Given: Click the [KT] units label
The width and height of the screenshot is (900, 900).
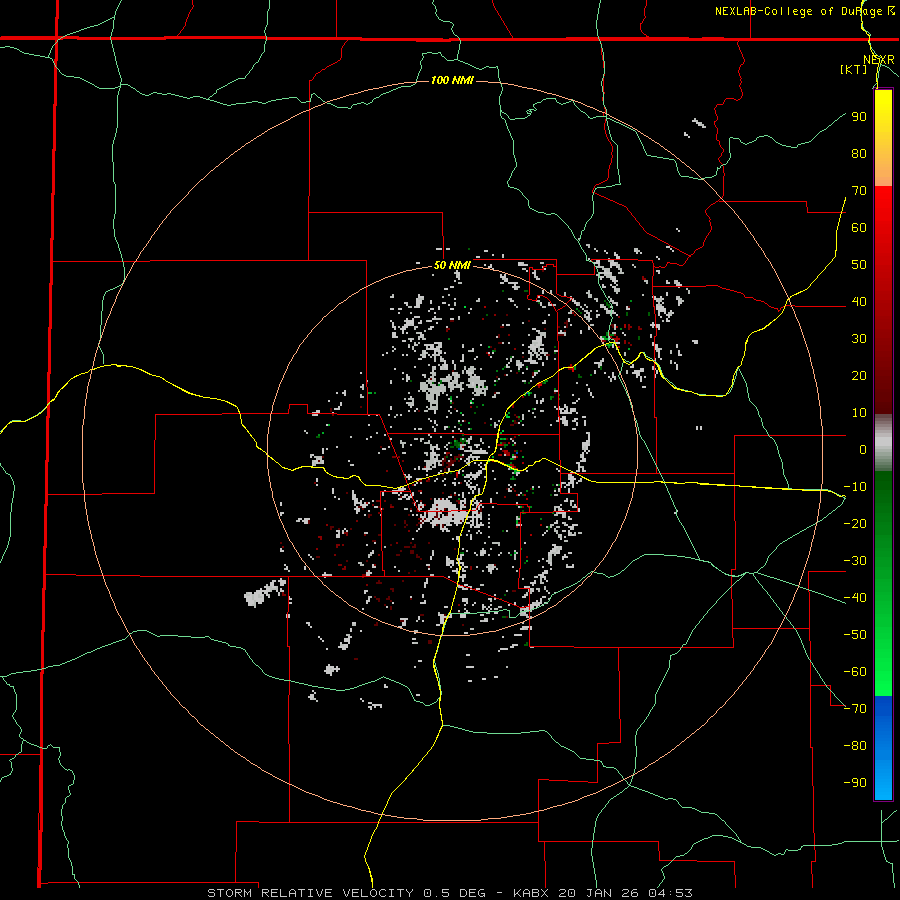Looking at the screenshot, I should coord(854,69).
